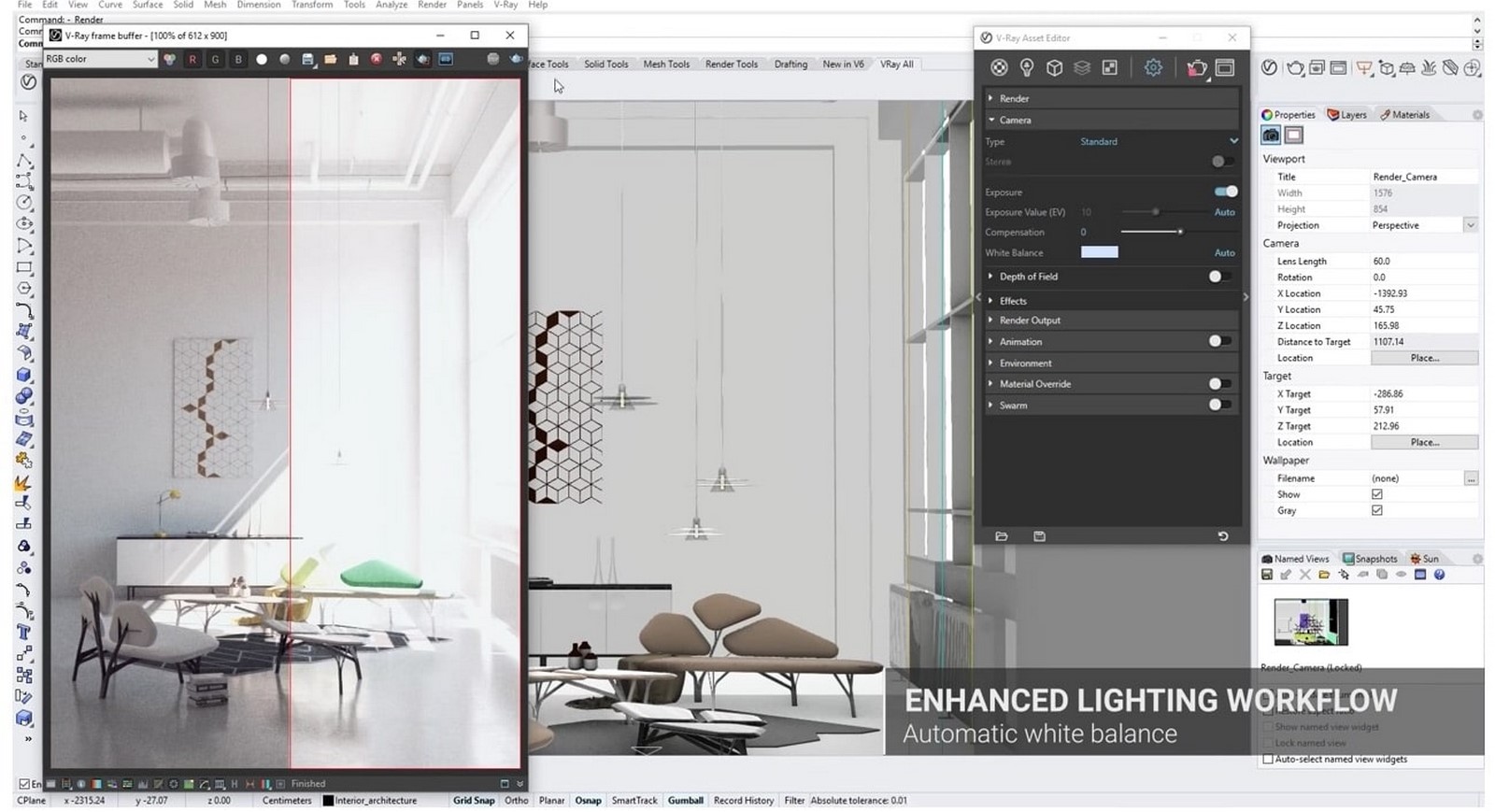Click the load image folder icon in frame buffer
Screen dimensions: 1495x812
pyautogui.click(x=330, y=59)
